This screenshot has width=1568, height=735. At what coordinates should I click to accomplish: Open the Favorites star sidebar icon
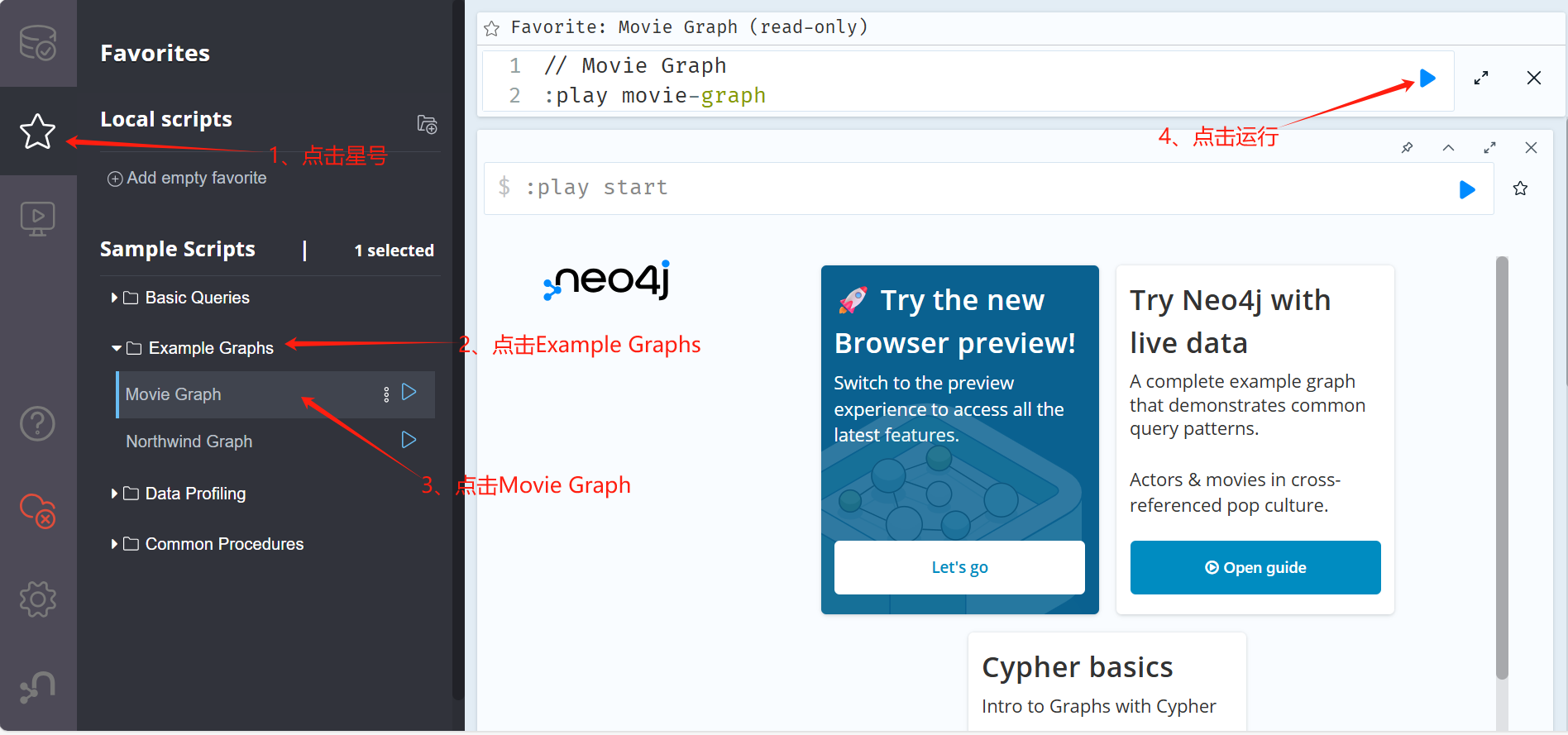point(37,131)
